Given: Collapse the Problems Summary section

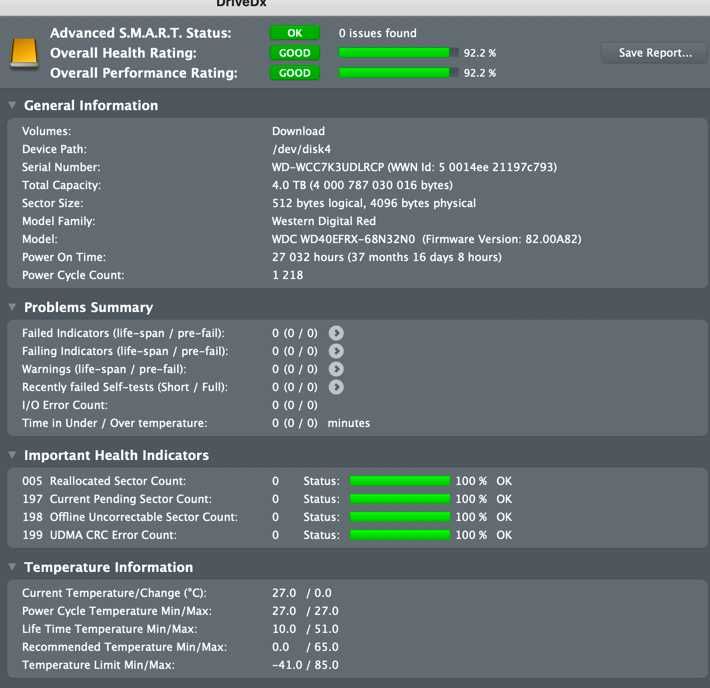Looking at the screenshot, I should point(12,307).
